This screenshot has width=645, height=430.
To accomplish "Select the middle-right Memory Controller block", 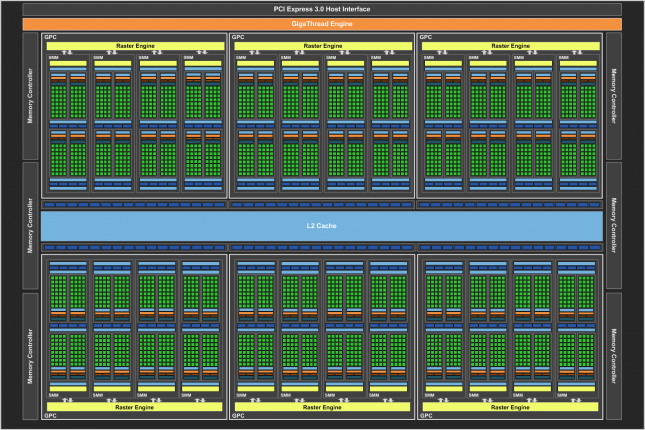I will pos(614,226).
